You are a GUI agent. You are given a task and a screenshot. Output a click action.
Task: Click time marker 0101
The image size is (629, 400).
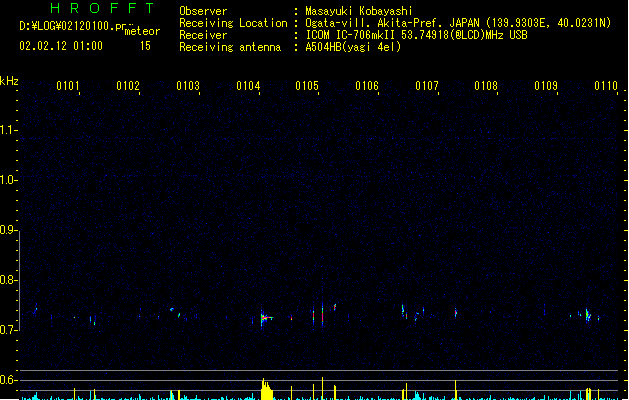(x=68, y=85)
